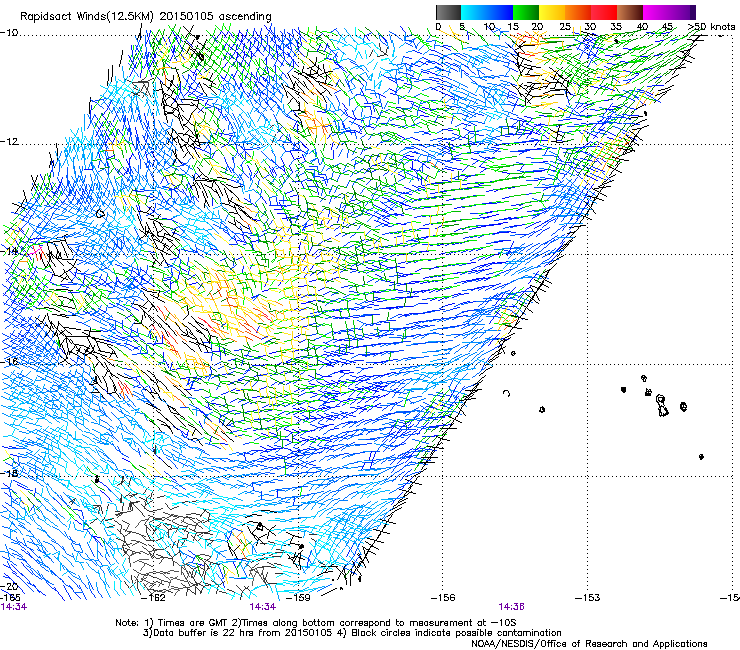The width and height of the screenshot is (740, 650).
Task: Click the -12 latitude axis label
Action: 9,142
